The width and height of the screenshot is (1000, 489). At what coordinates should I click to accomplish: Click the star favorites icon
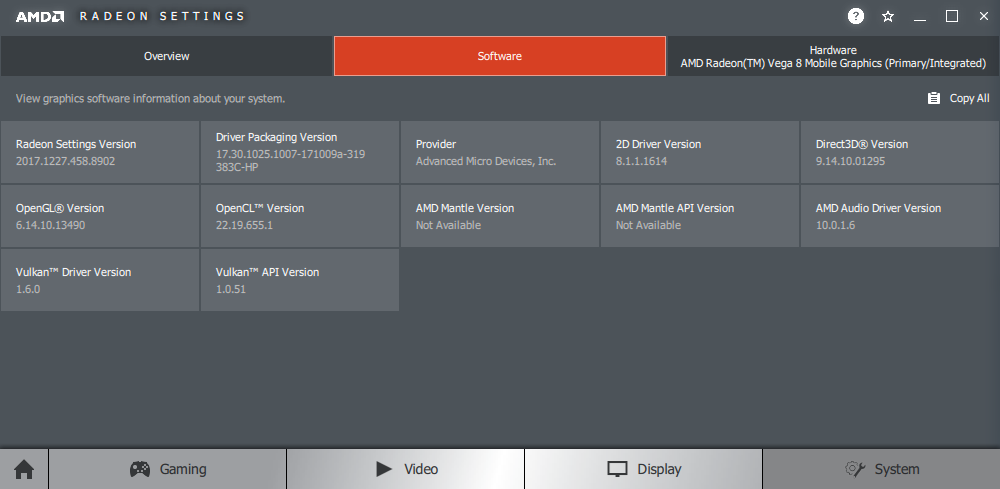click(x=888, y=17)
